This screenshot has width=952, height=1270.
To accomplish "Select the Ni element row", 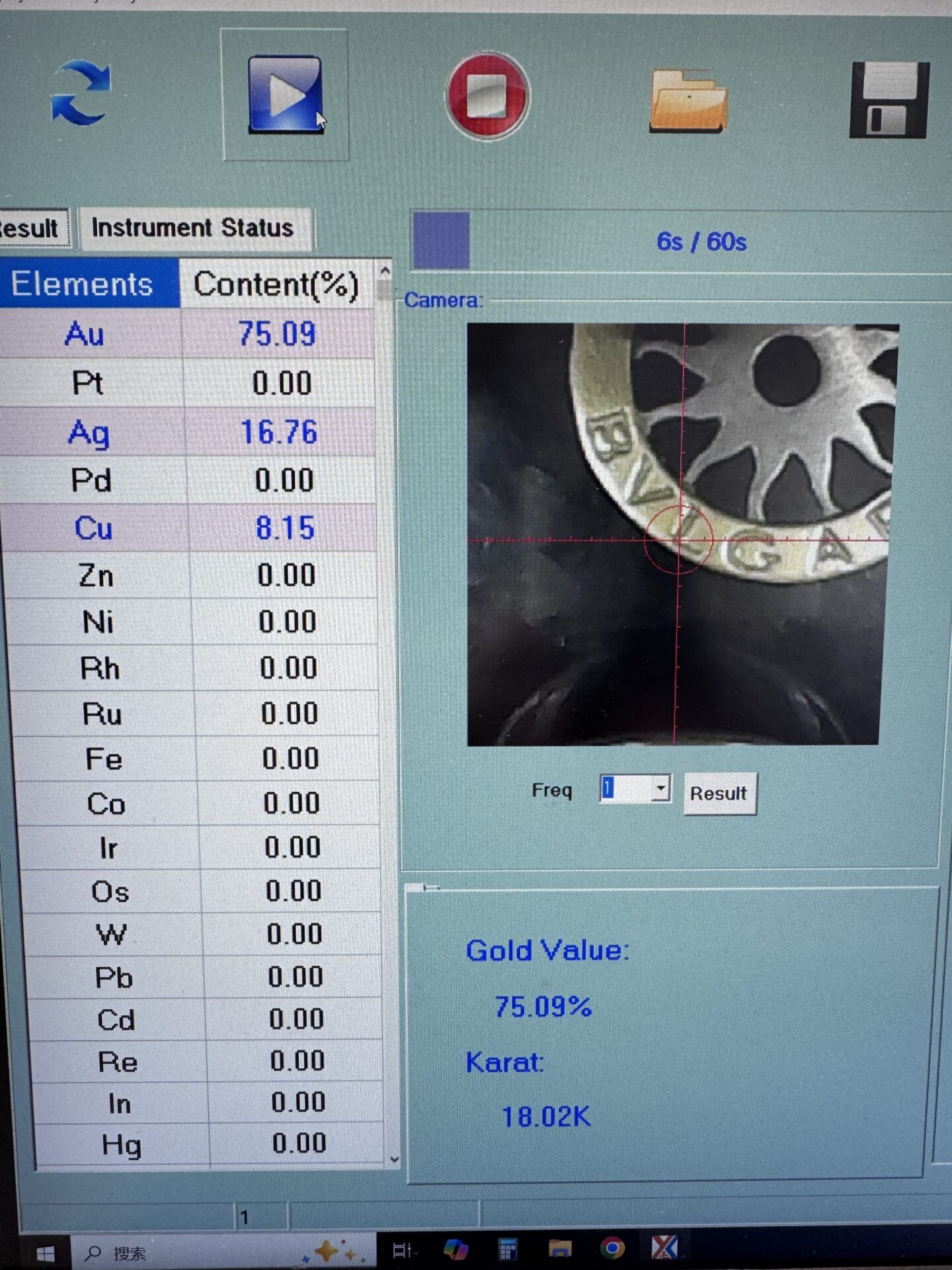I will point(192,622).
